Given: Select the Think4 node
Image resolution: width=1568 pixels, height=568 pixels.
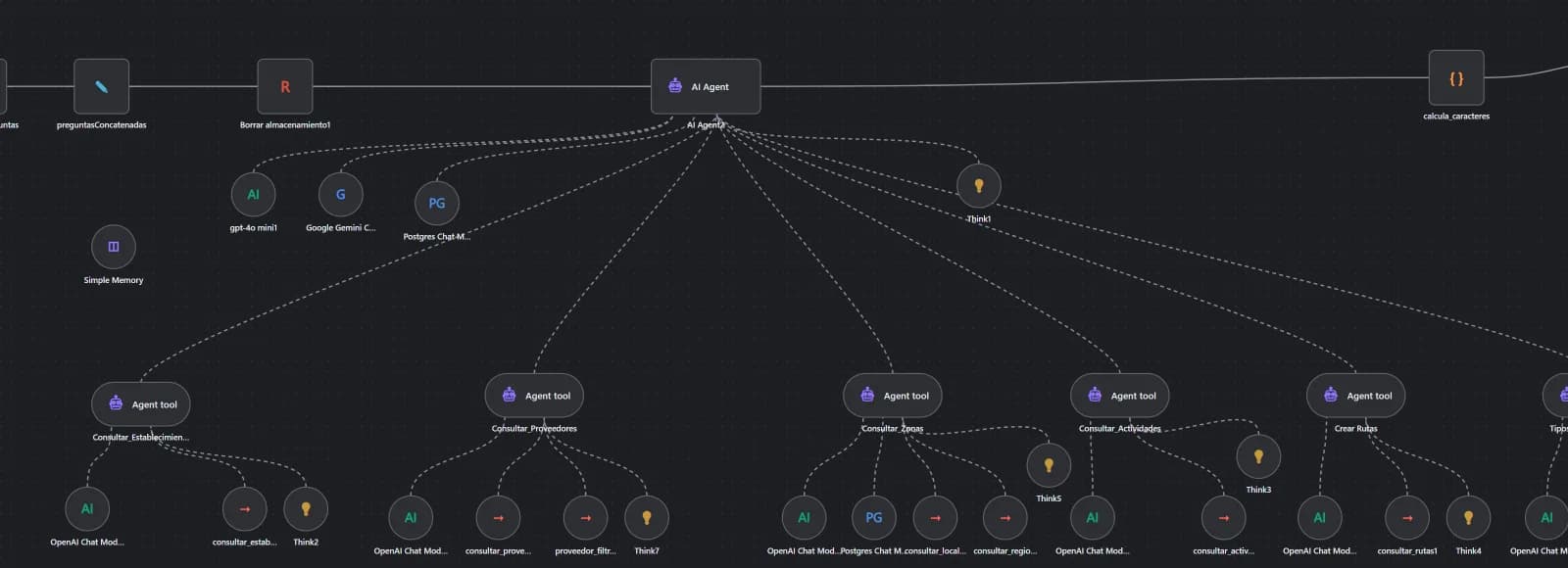Looking at the screenshot, I should 1468,517.
